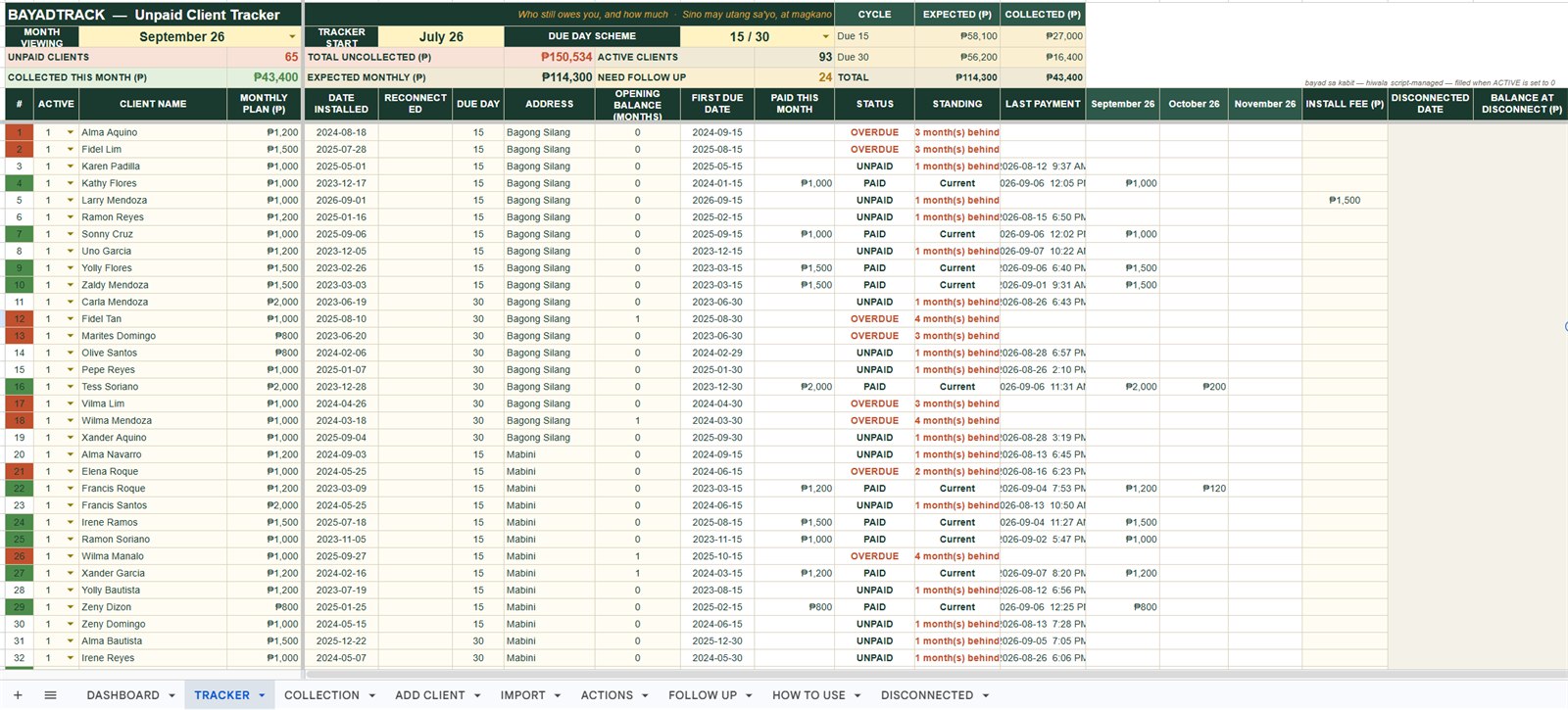Screen dimensions: 1568x710
Task: Open the IMPORT sheet tab
Action: (x=522, y=695)
